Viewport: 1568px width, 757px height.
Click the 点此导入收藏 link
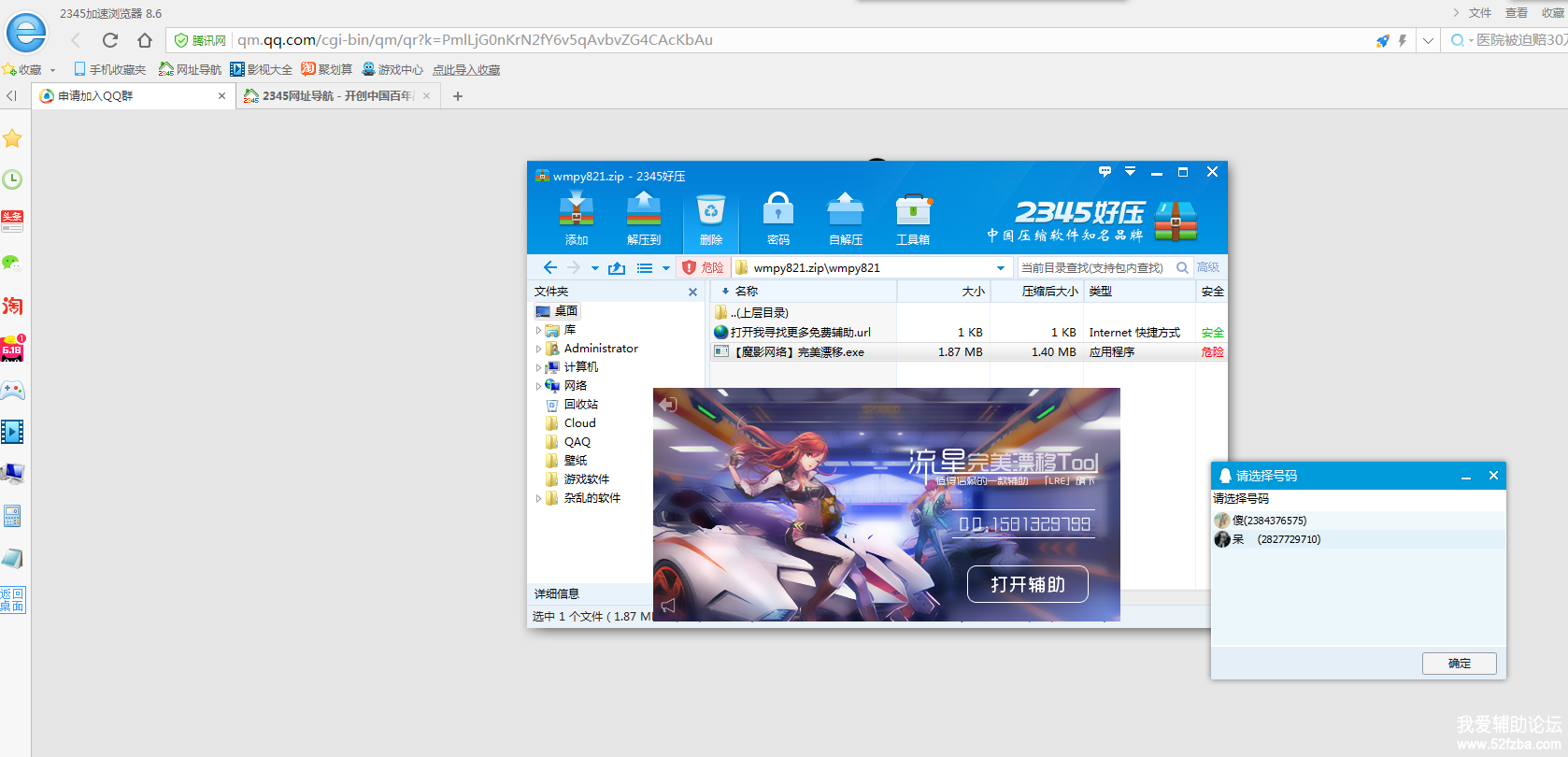tap(466, 70)
